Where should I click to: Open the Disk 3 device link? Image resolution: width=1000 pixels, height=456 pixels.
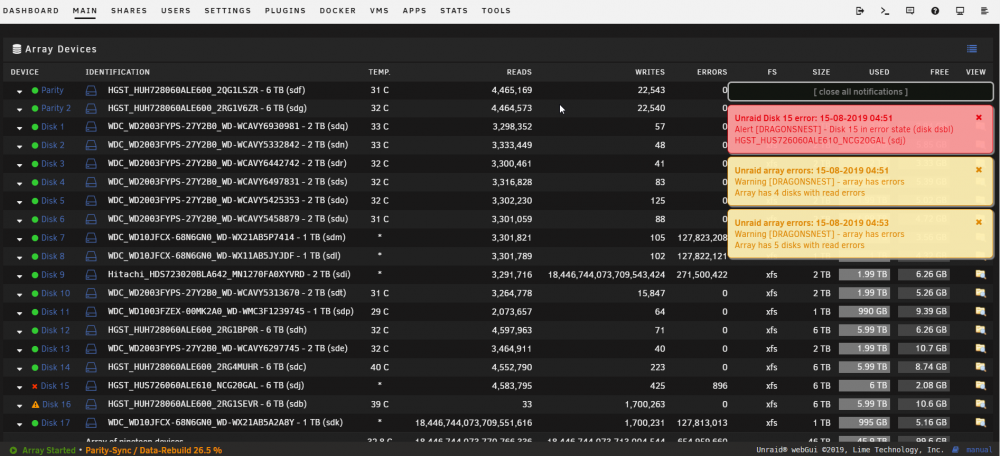(53, 164)
